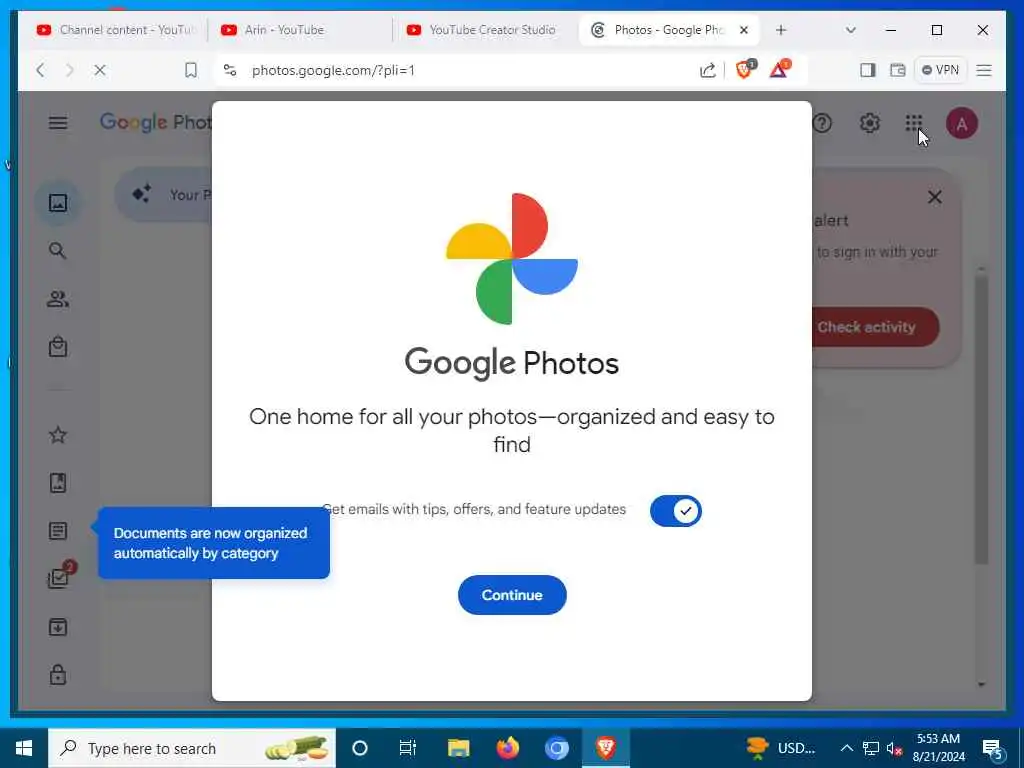Open the Windows Start menu
Screen dimensions: 1024x768
[x=24, y=748]
